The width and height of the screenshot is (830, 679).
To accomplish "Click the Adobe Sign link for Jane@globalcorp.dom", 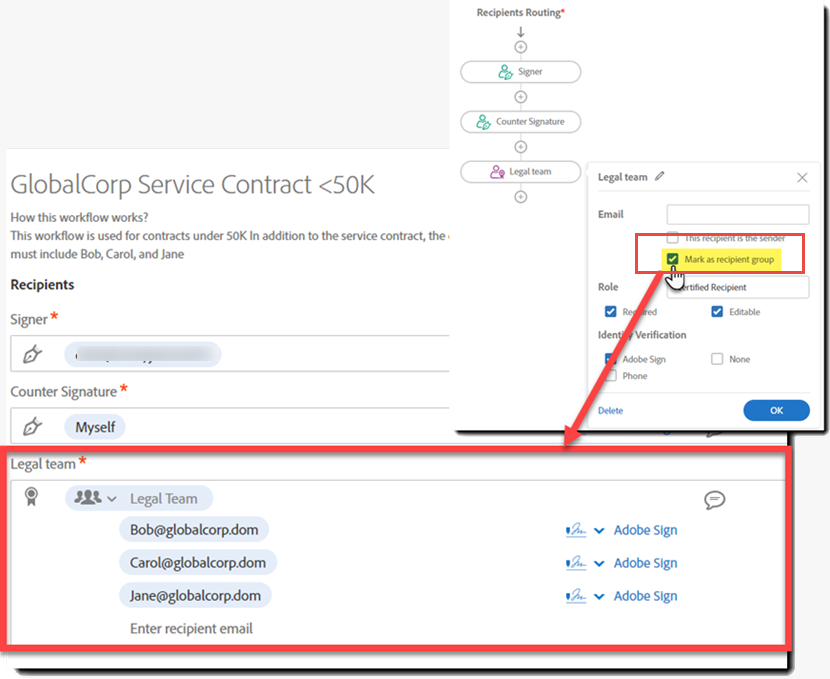I will click(645, 596).
